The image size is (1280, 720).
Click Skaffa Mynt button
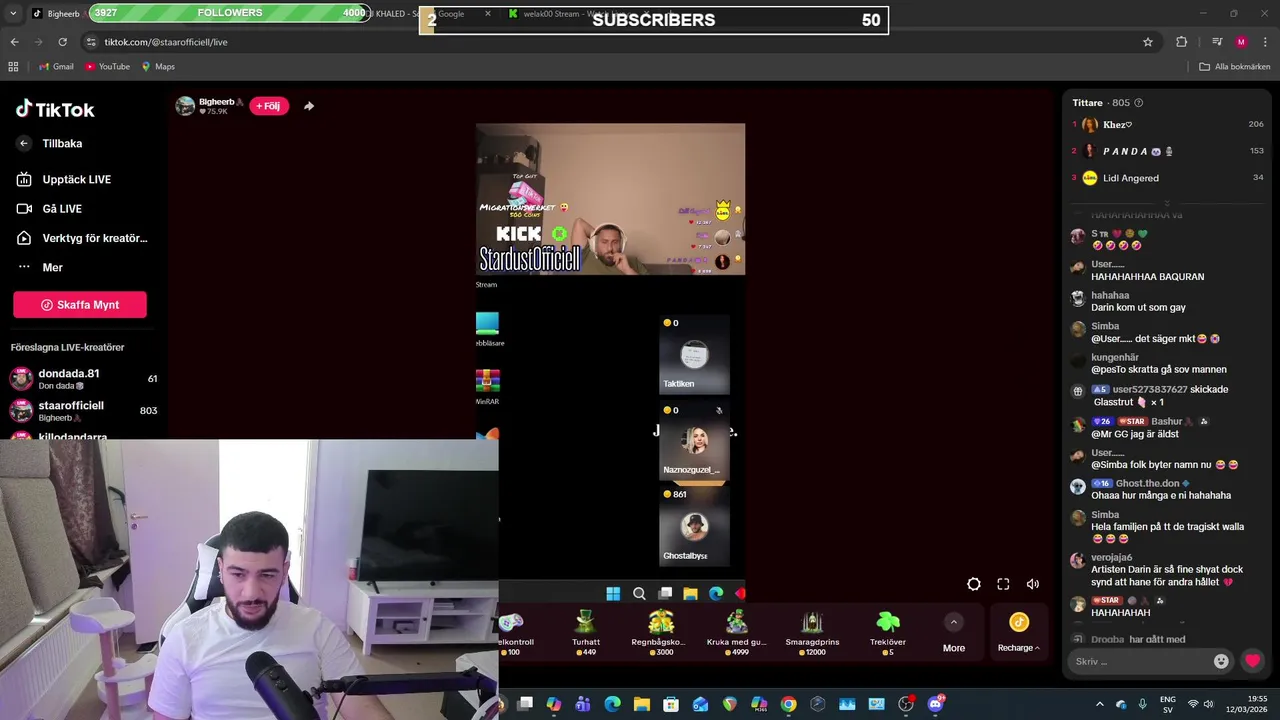(80, 305)
